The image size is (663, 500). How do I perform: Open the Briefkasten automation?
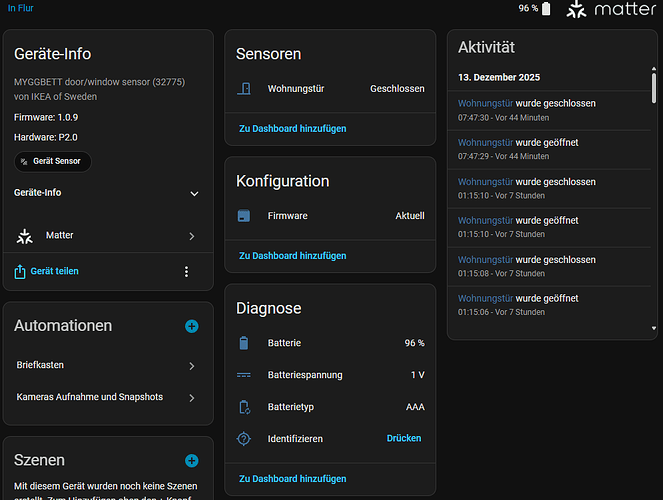tap(108, 366)
